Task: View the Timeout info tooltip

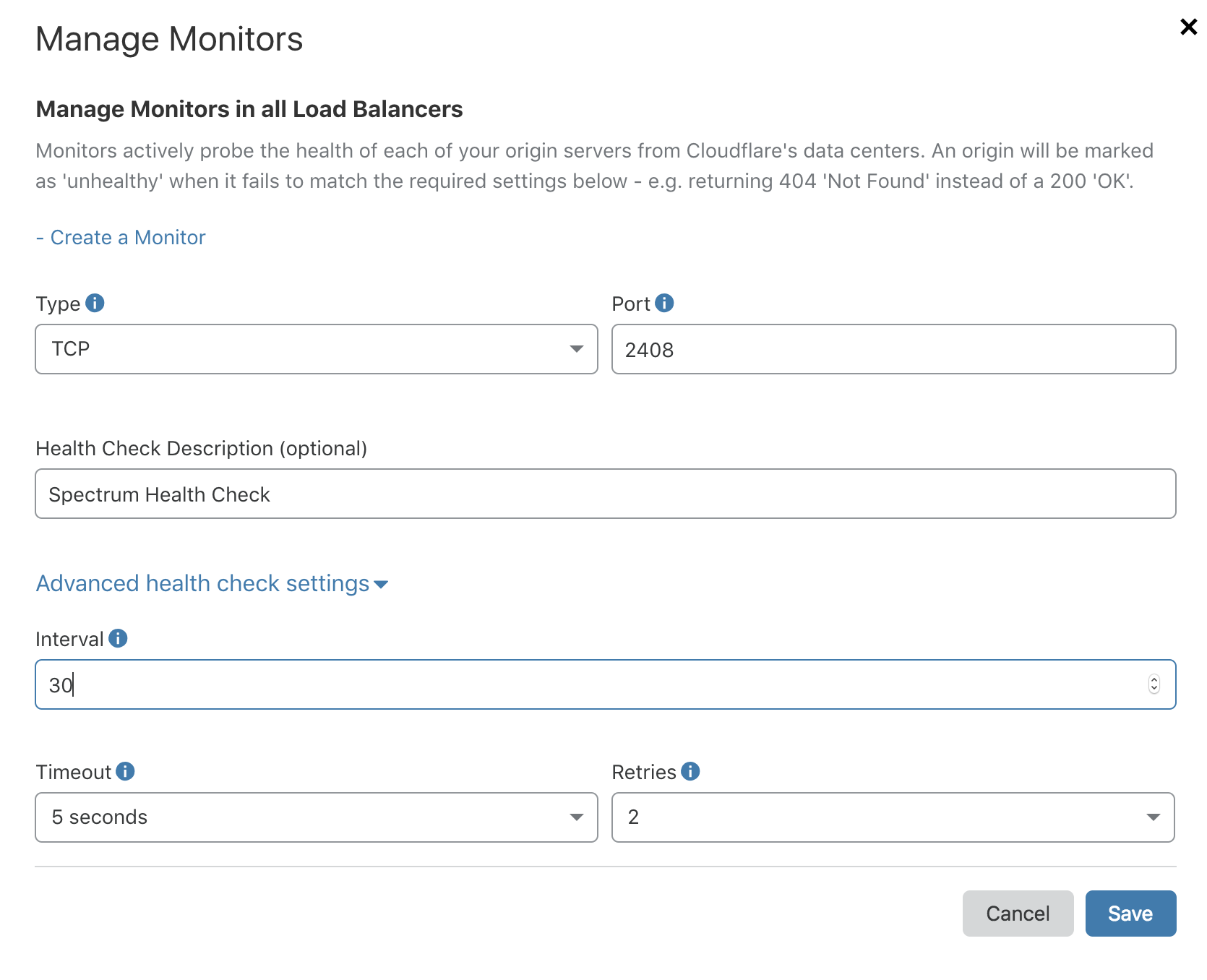Action: [125, 771]
